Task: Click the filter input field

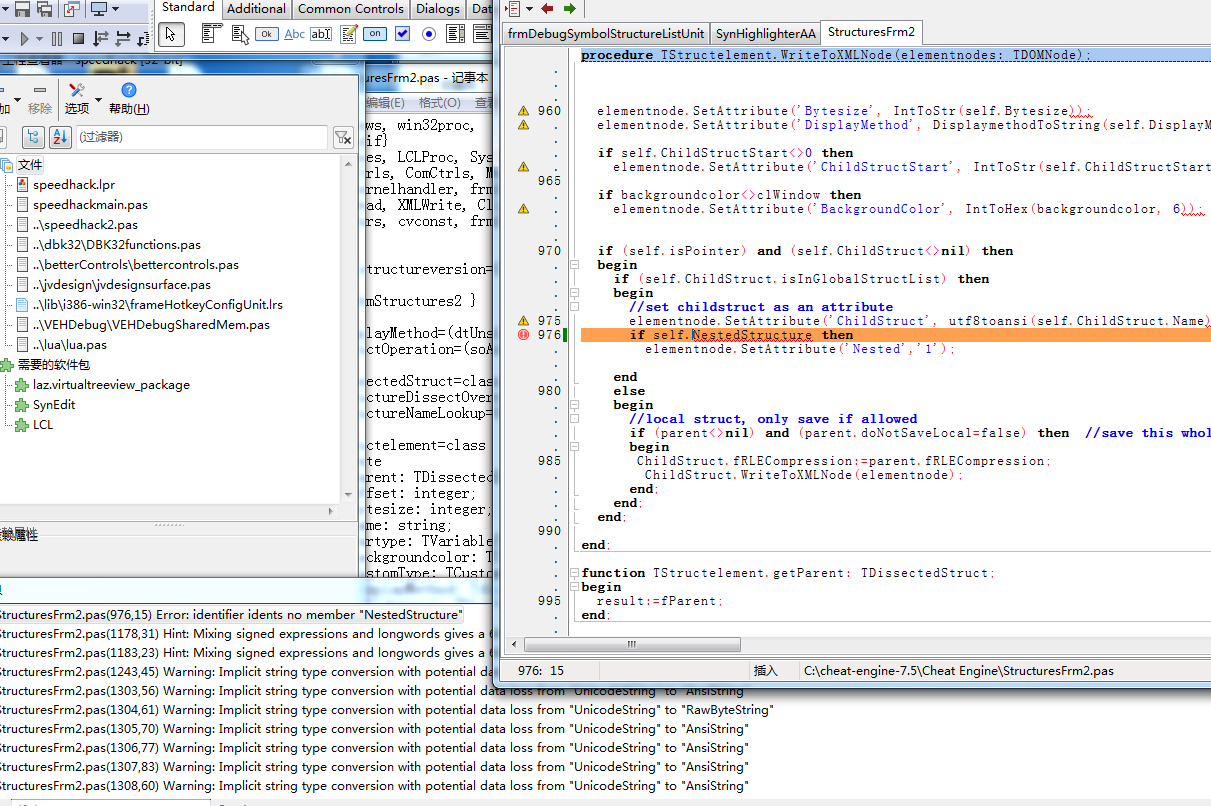Action: click(x=200, y=137)
